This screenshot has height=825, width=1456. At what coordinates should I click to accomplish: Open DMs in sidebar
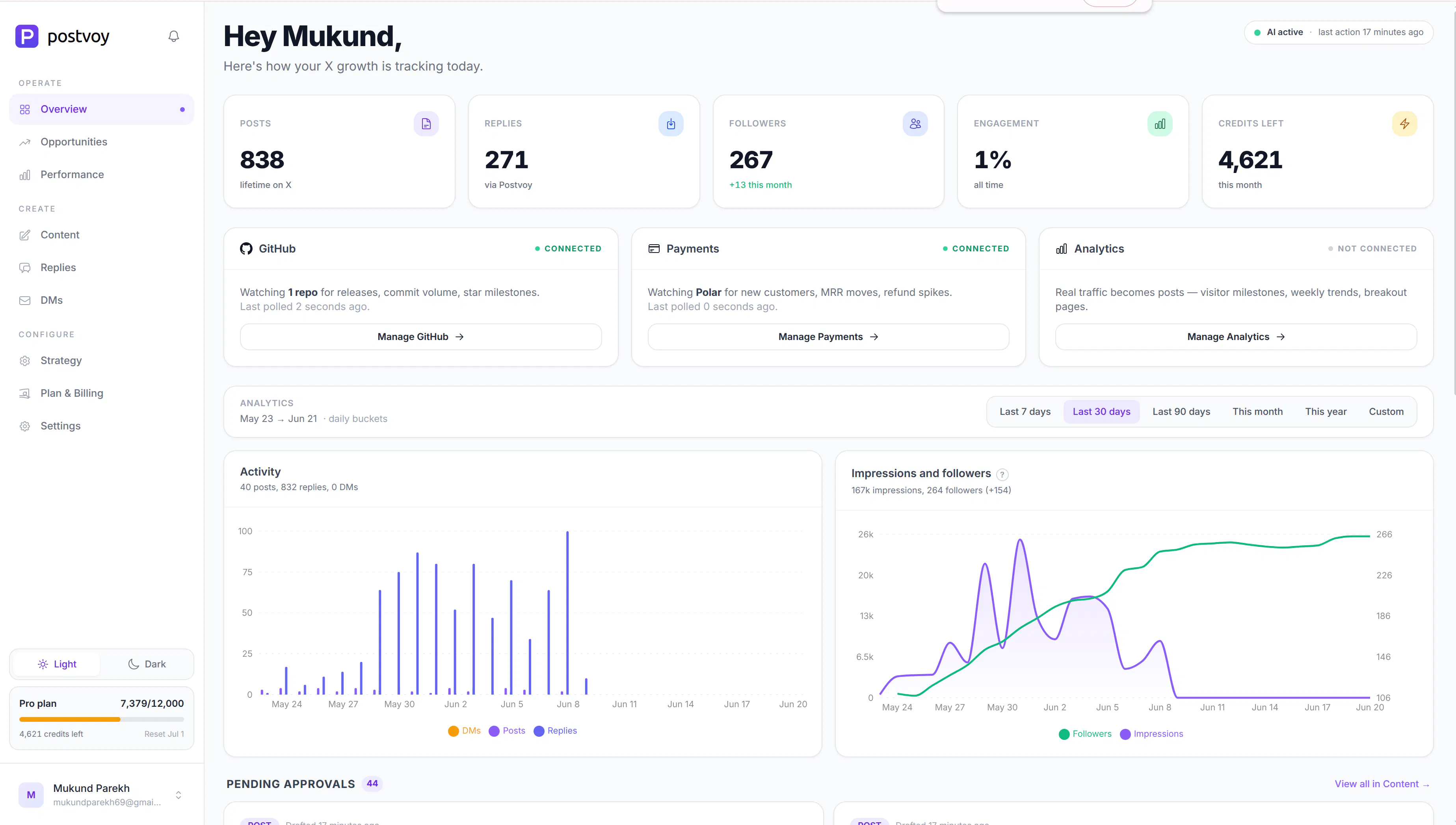(101, 300)
